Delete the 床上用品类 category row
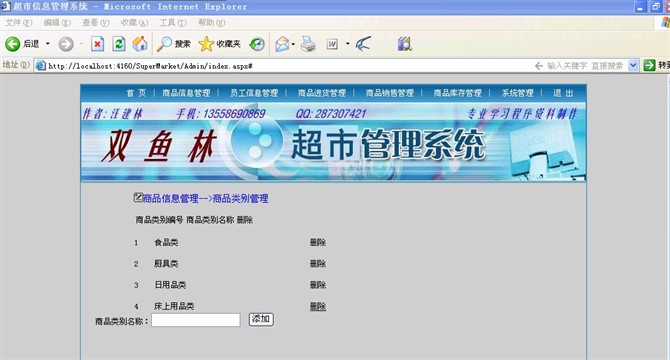 point(317,306)
